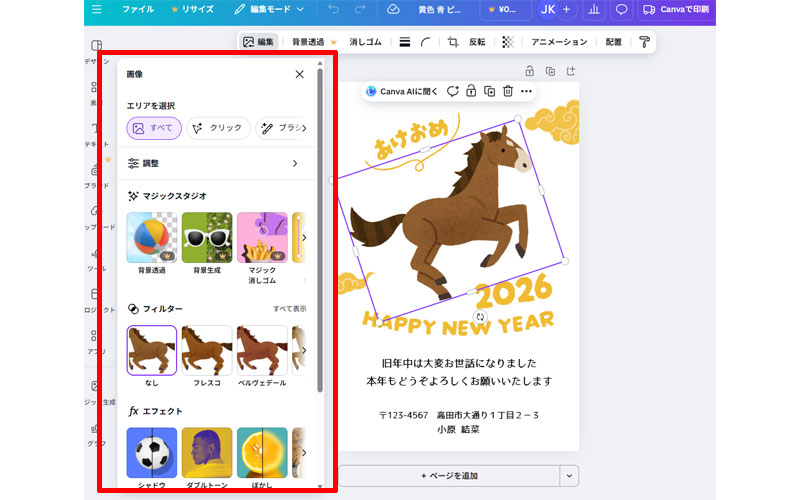
Task: Select the あけおめ text on the card
Action: (x=410, y=139)
